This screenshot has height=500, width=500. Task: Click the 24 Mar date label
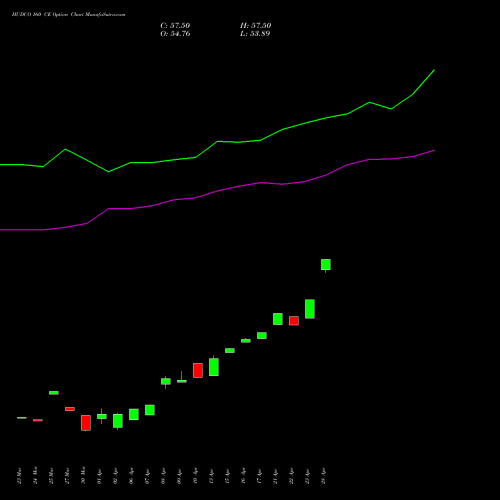point(35,476)
